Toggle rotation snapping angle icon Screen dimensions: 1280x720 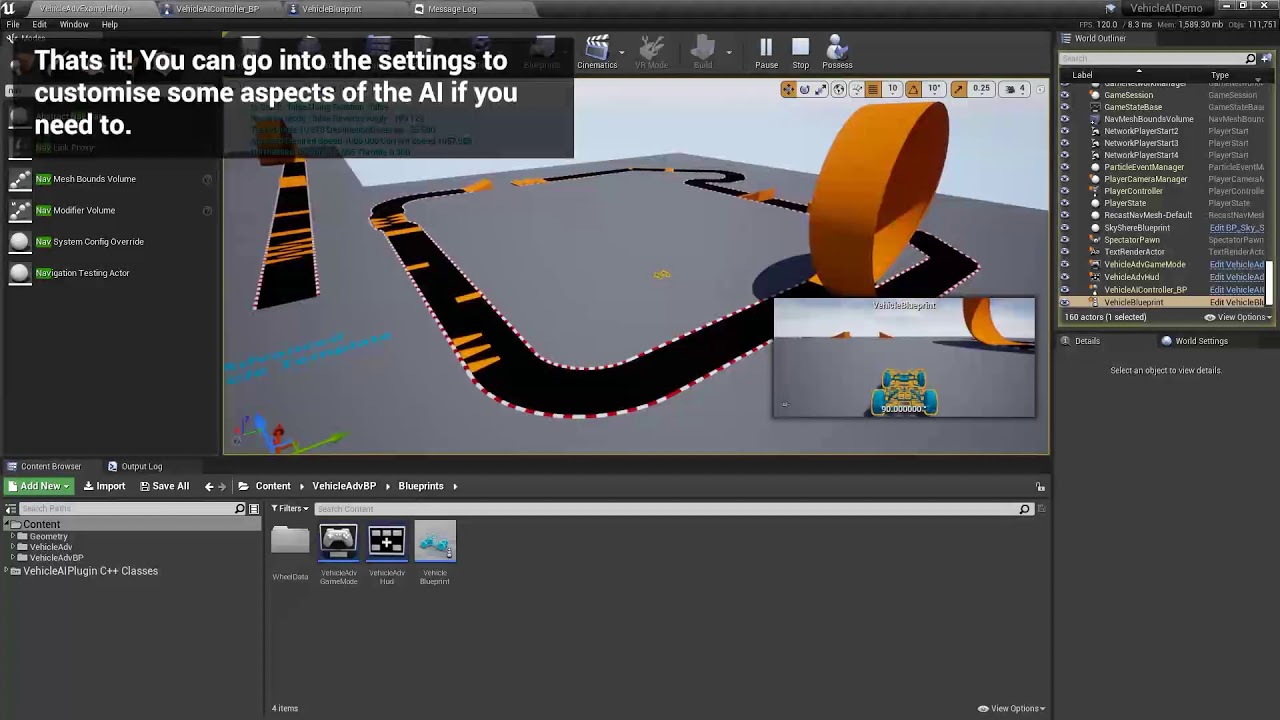913,89
